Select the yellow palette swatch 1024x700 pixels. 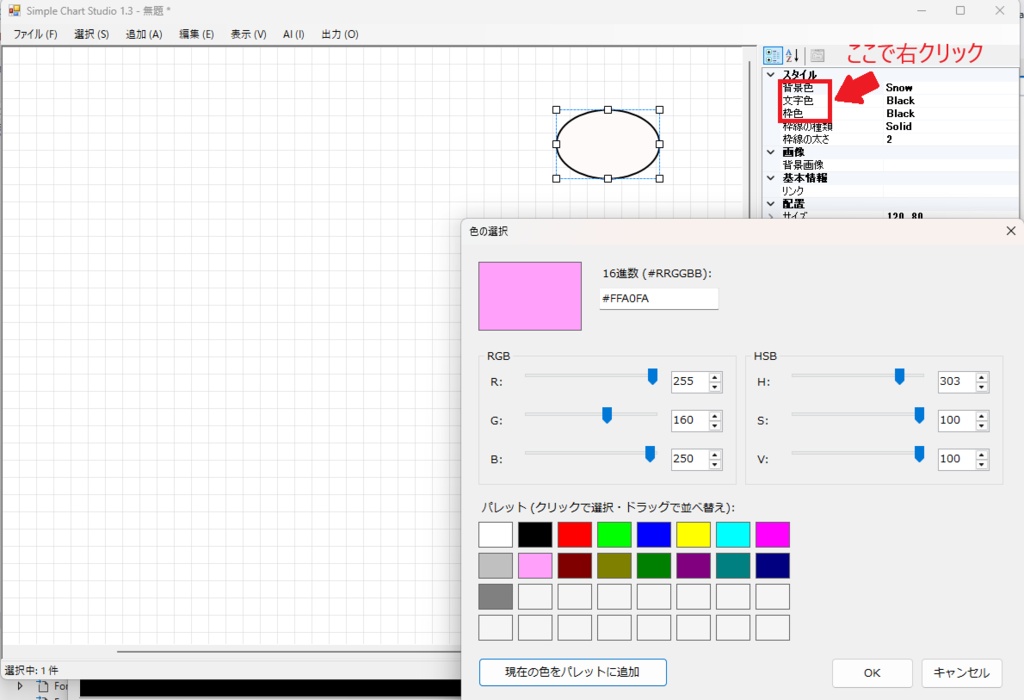(694, 535)
